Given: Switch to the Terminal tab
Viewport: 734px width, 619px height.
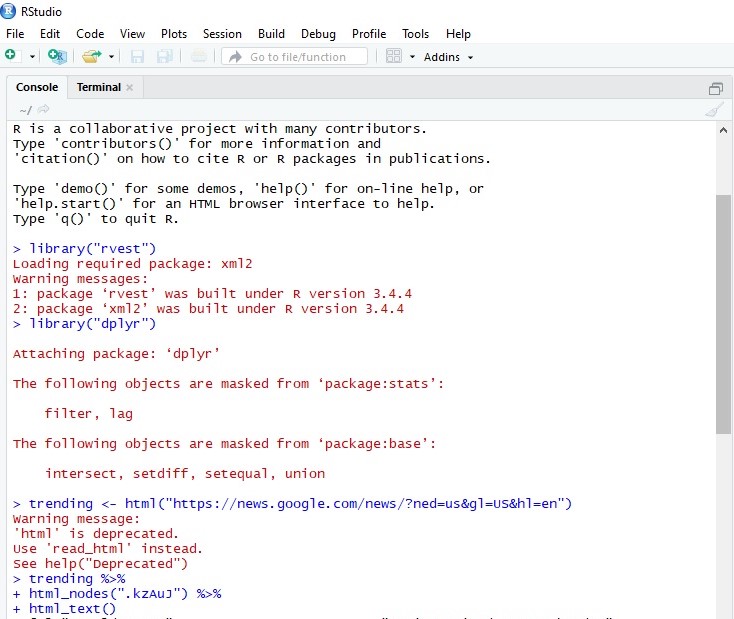Looking at the screenshot, I should (99, 87).
